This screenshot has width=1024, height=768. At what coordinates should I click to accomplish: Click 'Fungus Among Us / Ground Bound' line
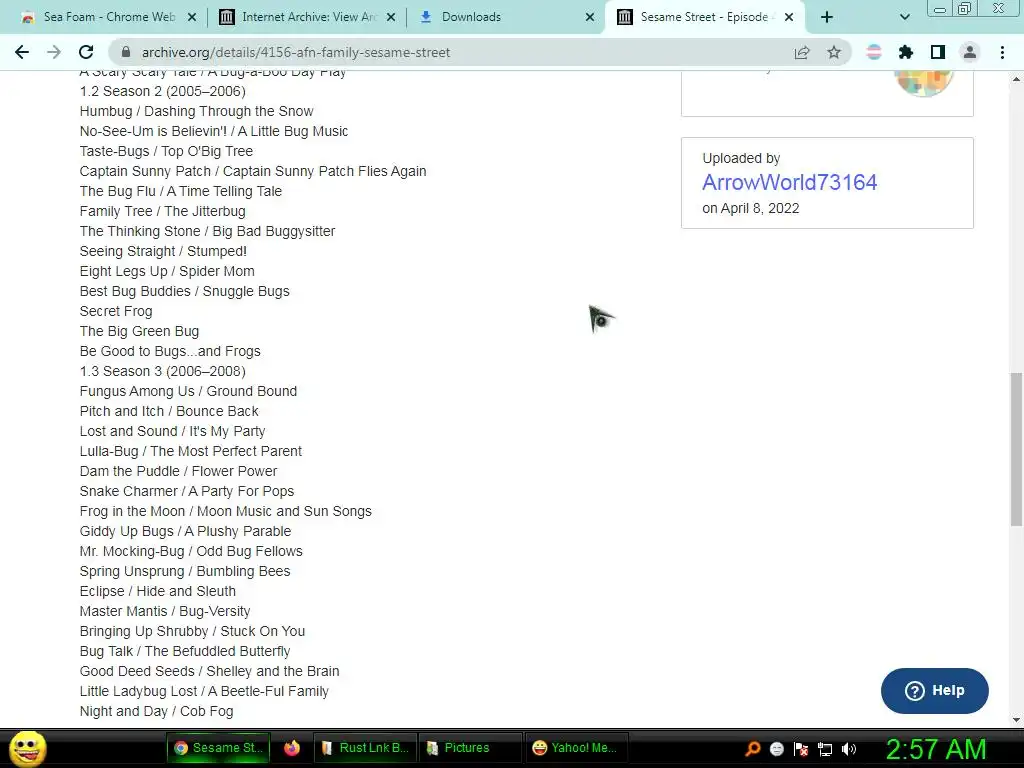(188, 391)
